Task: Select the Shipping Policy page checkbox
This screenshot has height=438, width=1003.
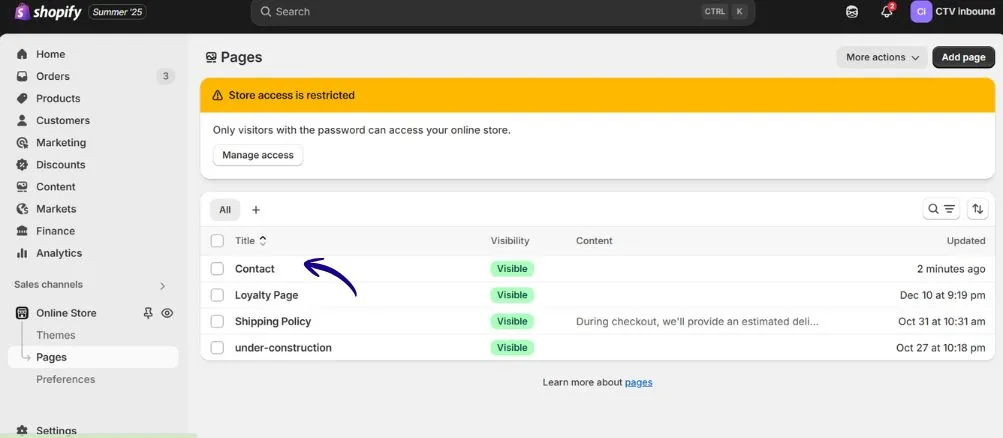Action: (217, 322)
